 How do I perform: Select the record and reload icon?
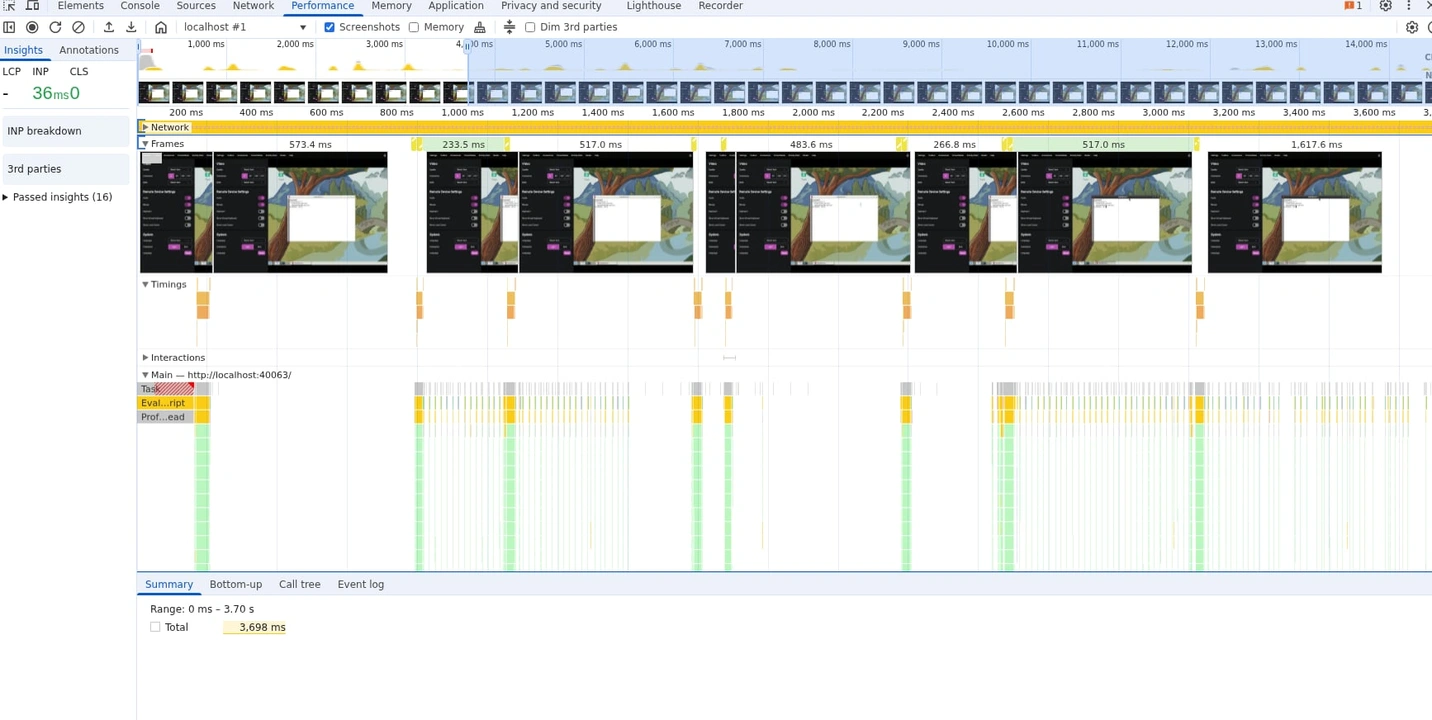[x=55, y=27]
